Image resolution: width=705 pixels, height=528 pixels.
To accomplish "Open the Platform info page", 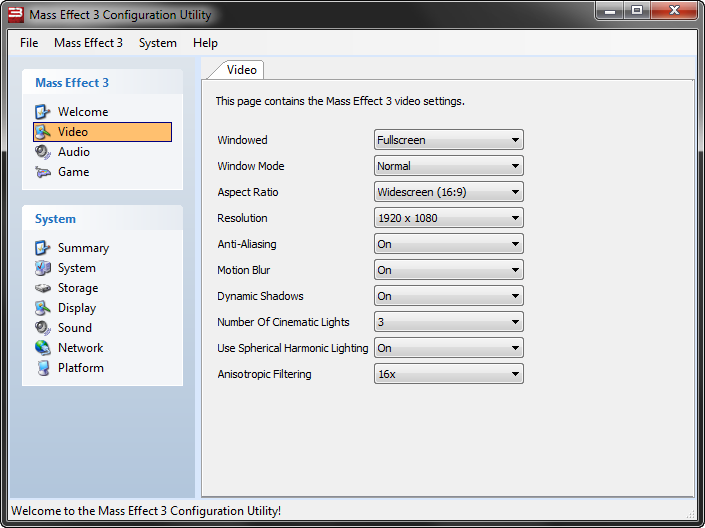I will tap(80, 368).
